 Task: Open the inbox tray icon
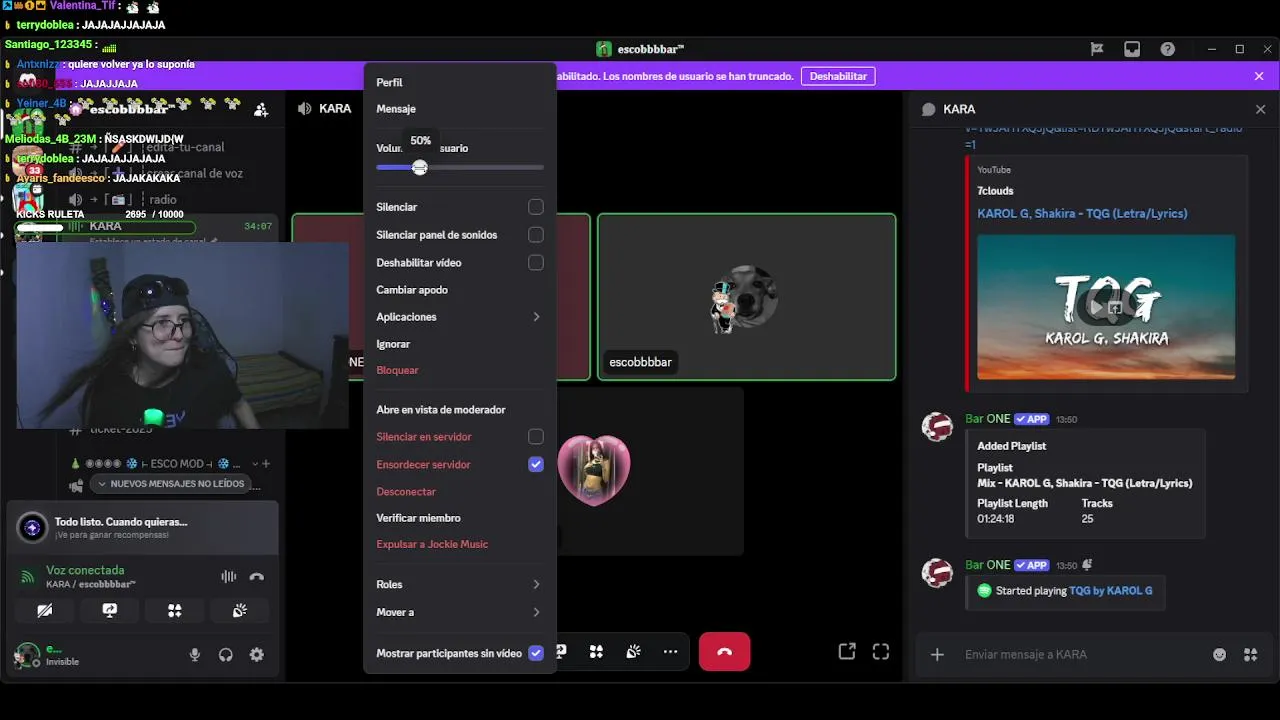1132,49
